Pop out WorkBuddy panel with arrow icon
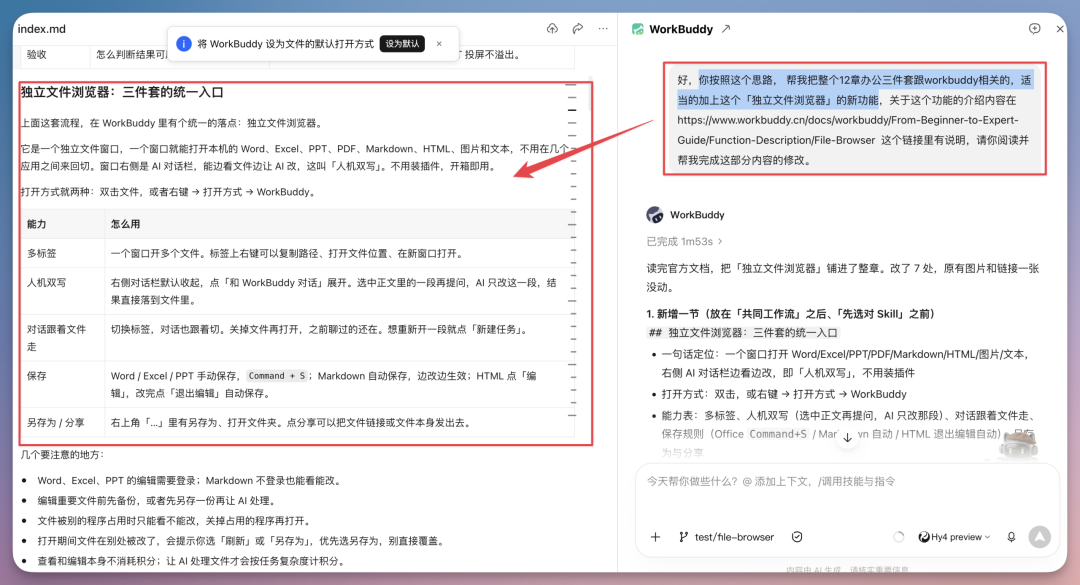Screen dimensions: 1080x585 [x=726, y=29]
